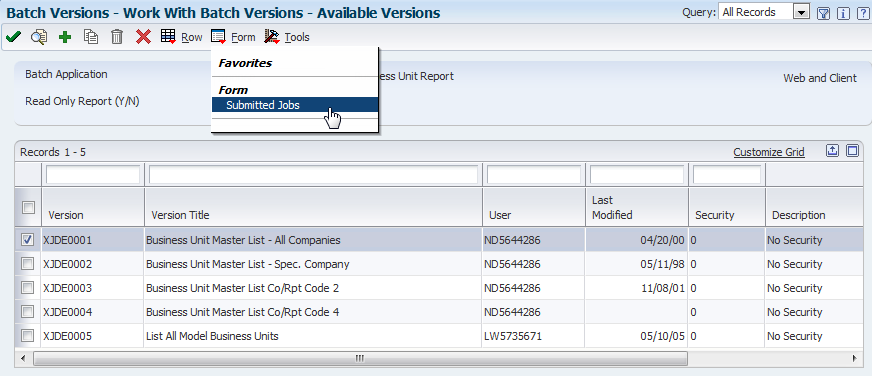Click the green plus Add icon

[65, 37]
